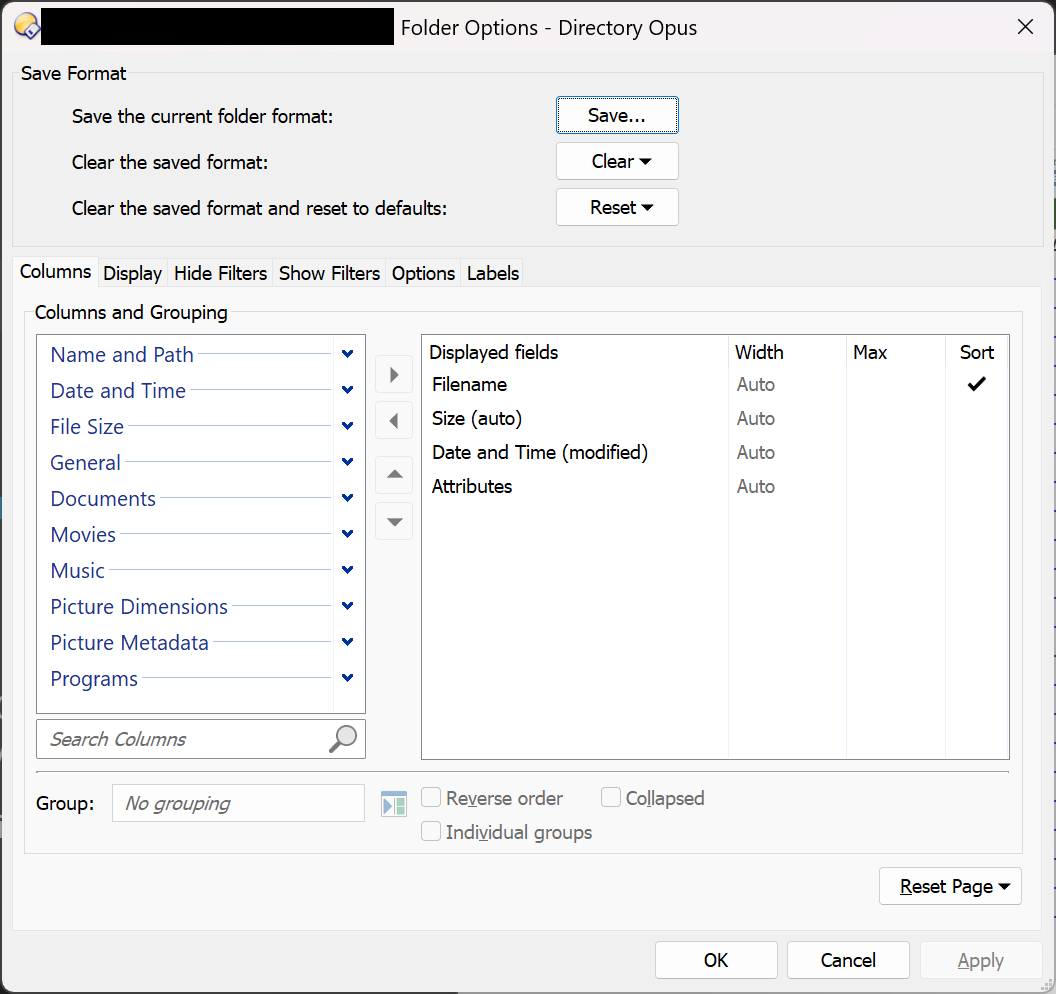Open the Clear saved format dropdown
The image size is (1056, 994).
coord(617,162)
